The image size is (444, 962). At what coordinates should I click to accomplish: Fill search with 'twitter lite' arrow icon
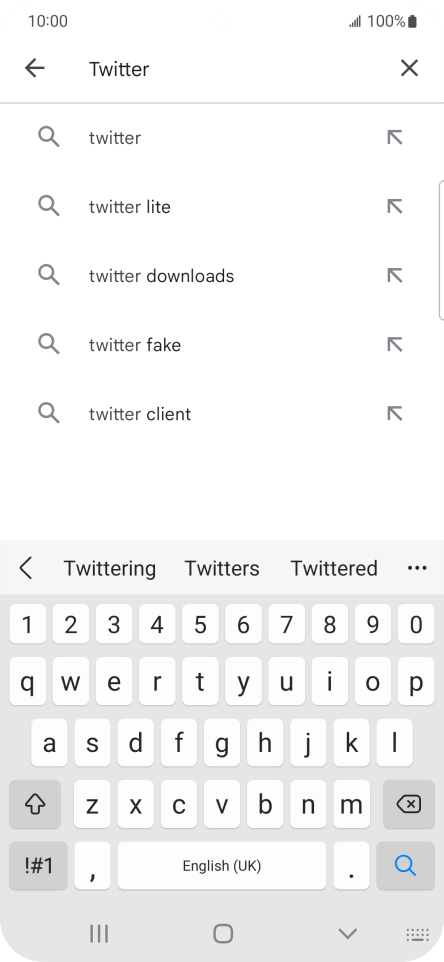[394, 207]
